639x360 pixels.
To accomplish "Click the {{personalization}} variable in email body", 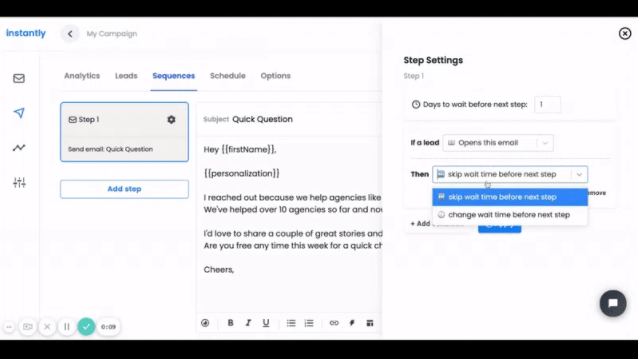I will 242,173.
